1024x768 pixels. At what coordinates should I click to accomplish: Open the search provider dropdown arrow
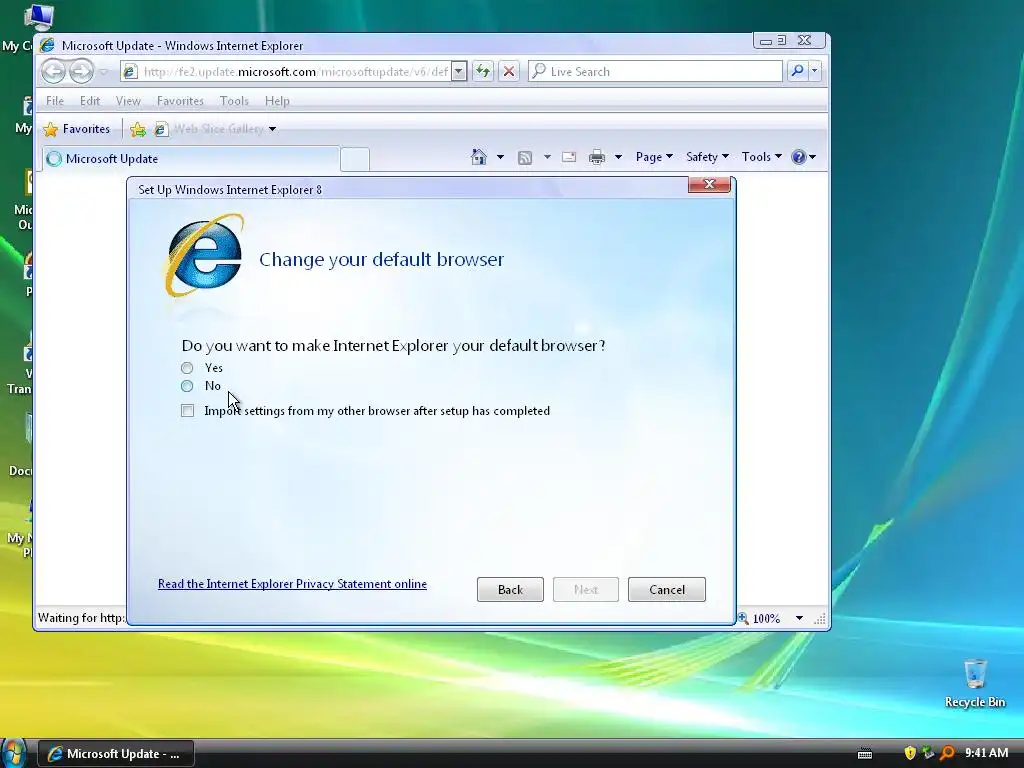814,71
